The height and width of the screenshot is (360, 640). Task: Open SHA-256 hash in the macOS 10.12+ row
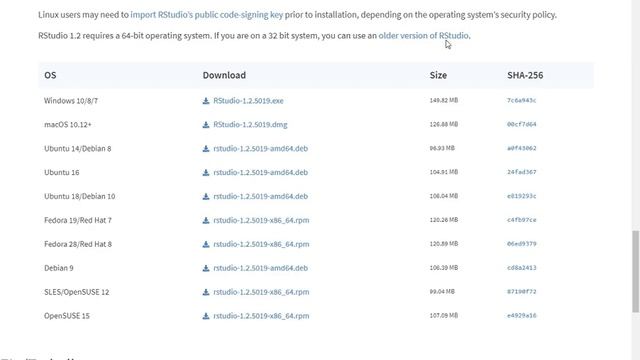click(522, 124)
